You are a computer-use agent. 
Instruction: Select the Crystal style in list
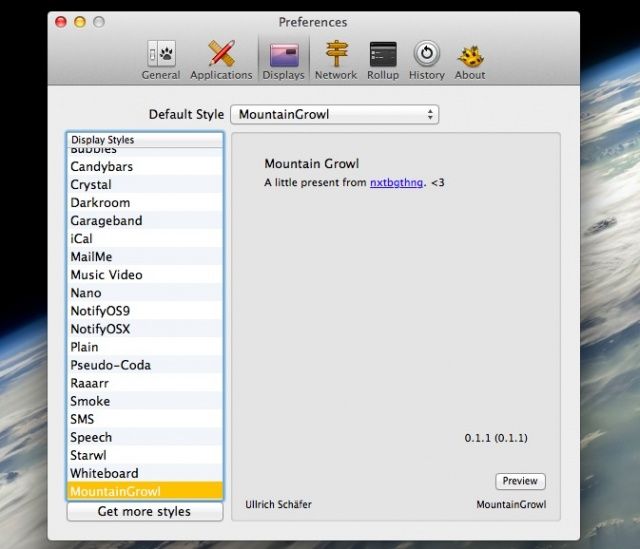pyautogui.click(x=91, y=184)
